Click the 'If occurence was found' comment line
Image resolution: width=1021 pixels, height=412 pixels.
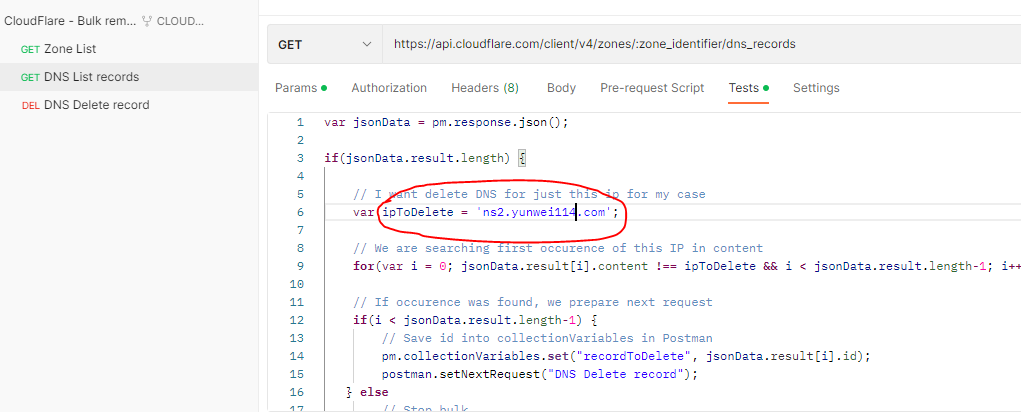pos(533,302)
